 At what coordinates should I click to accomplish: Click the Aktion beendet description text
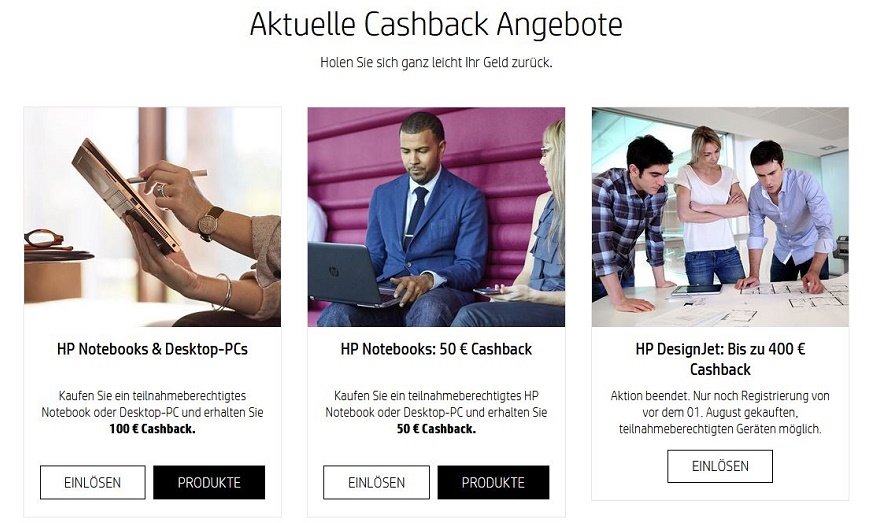pyautogui.click(x=720, y=412)
